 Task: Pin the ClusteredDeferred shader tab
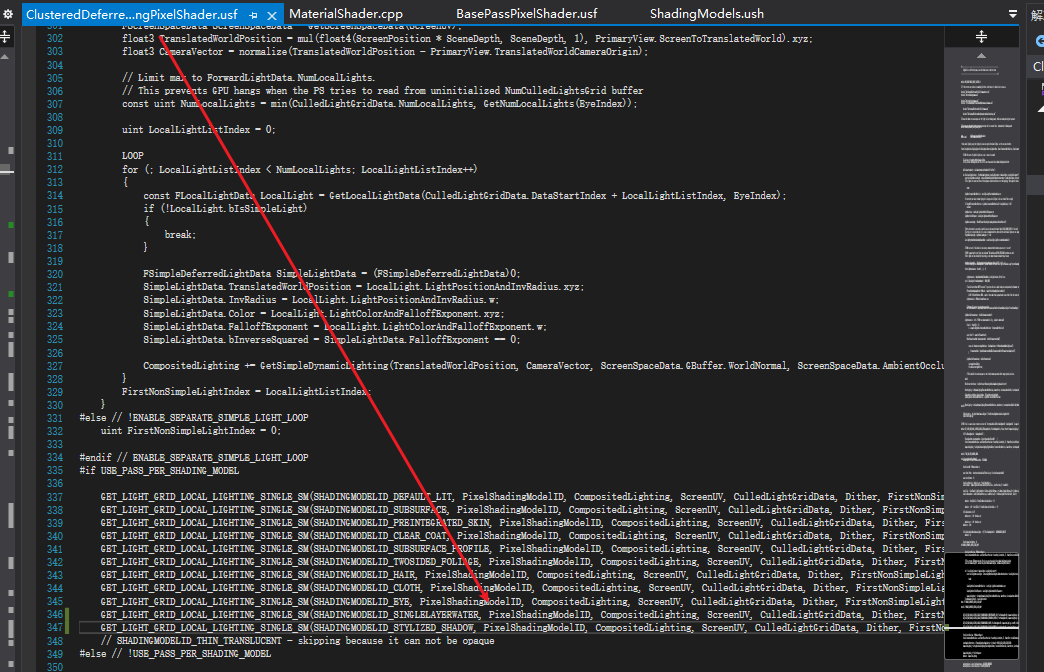tap(254, 15)
